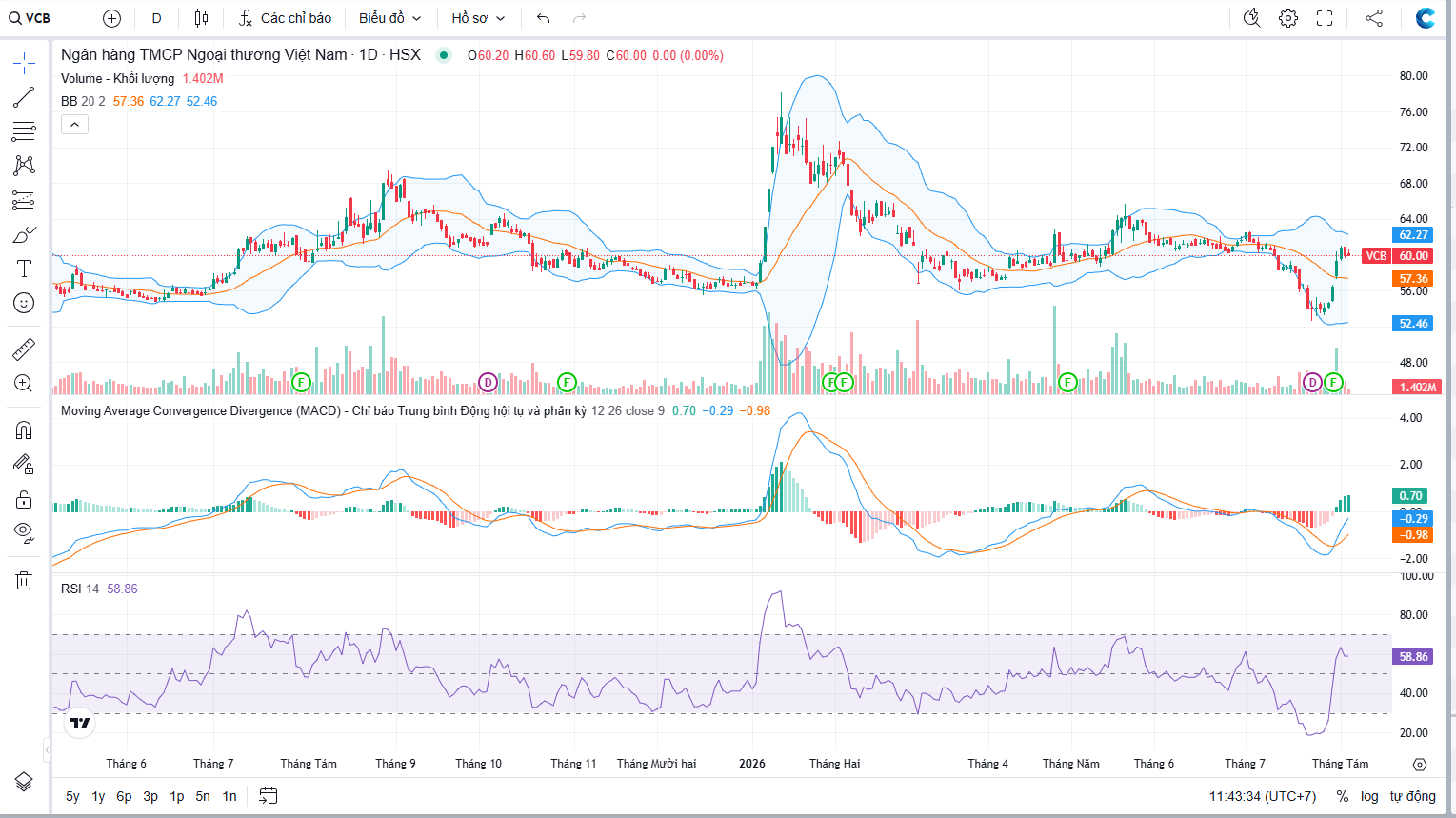Expand the Hồ sơ dropdown
Image resolution: width=1456 pixels, height=818 pixels.
pyautogui.click(x=478, y=18)
